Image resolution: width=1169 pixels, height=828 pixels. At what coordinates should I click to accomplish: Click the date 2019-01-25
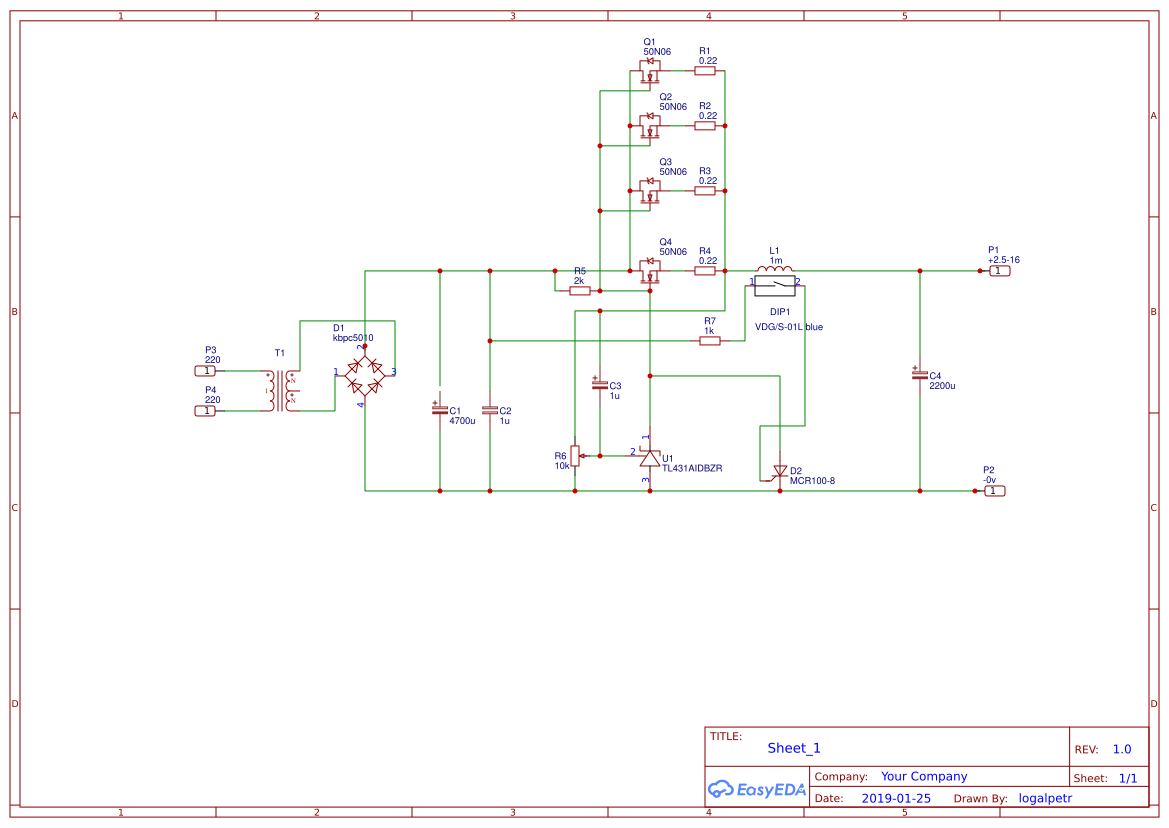tap(897, 798)
